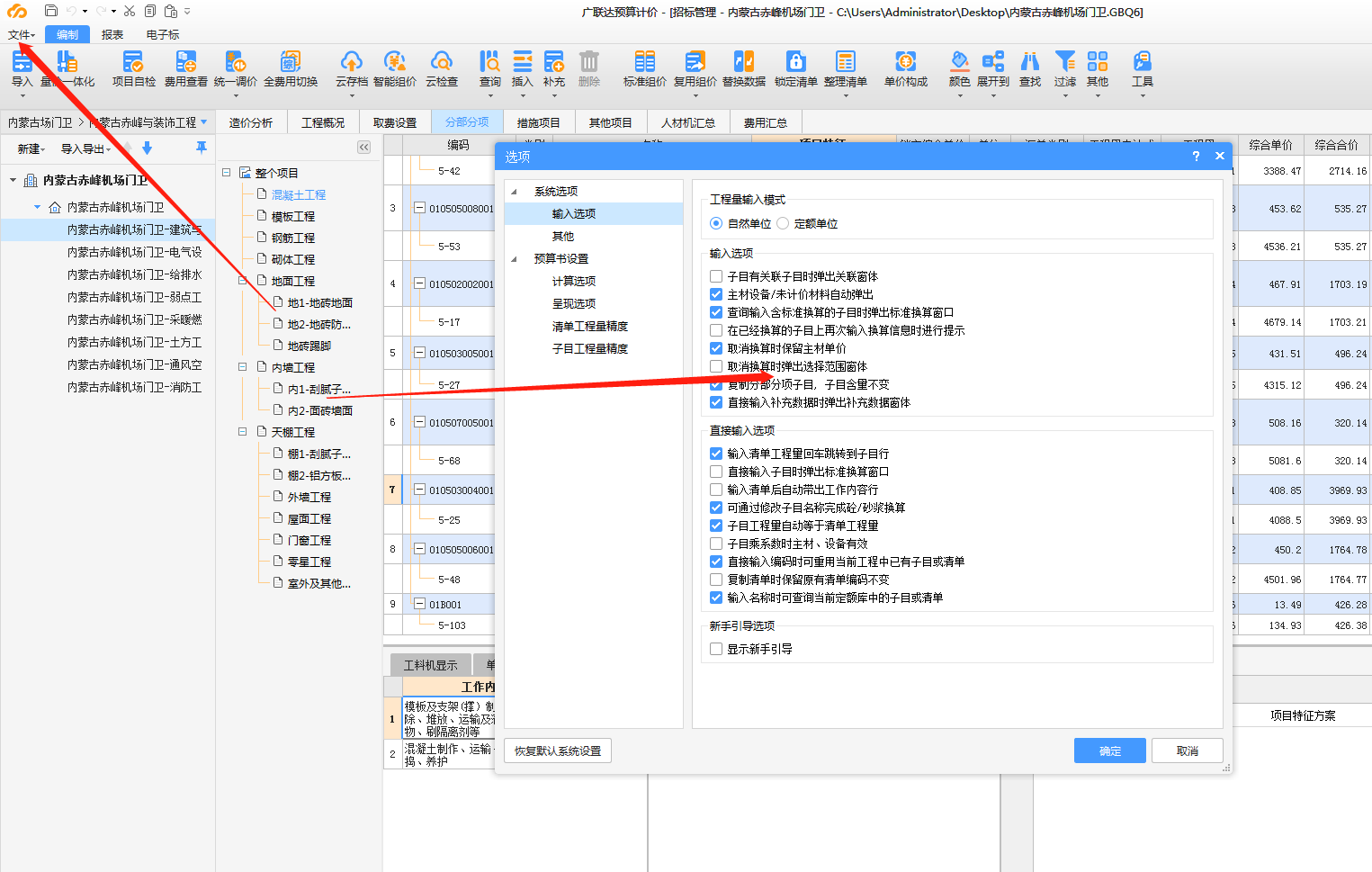Image resolution: width=1372 pixels, height=872 pixels.
Task: Click the 取消 button in options dialog
Action: pos(1188,751)
